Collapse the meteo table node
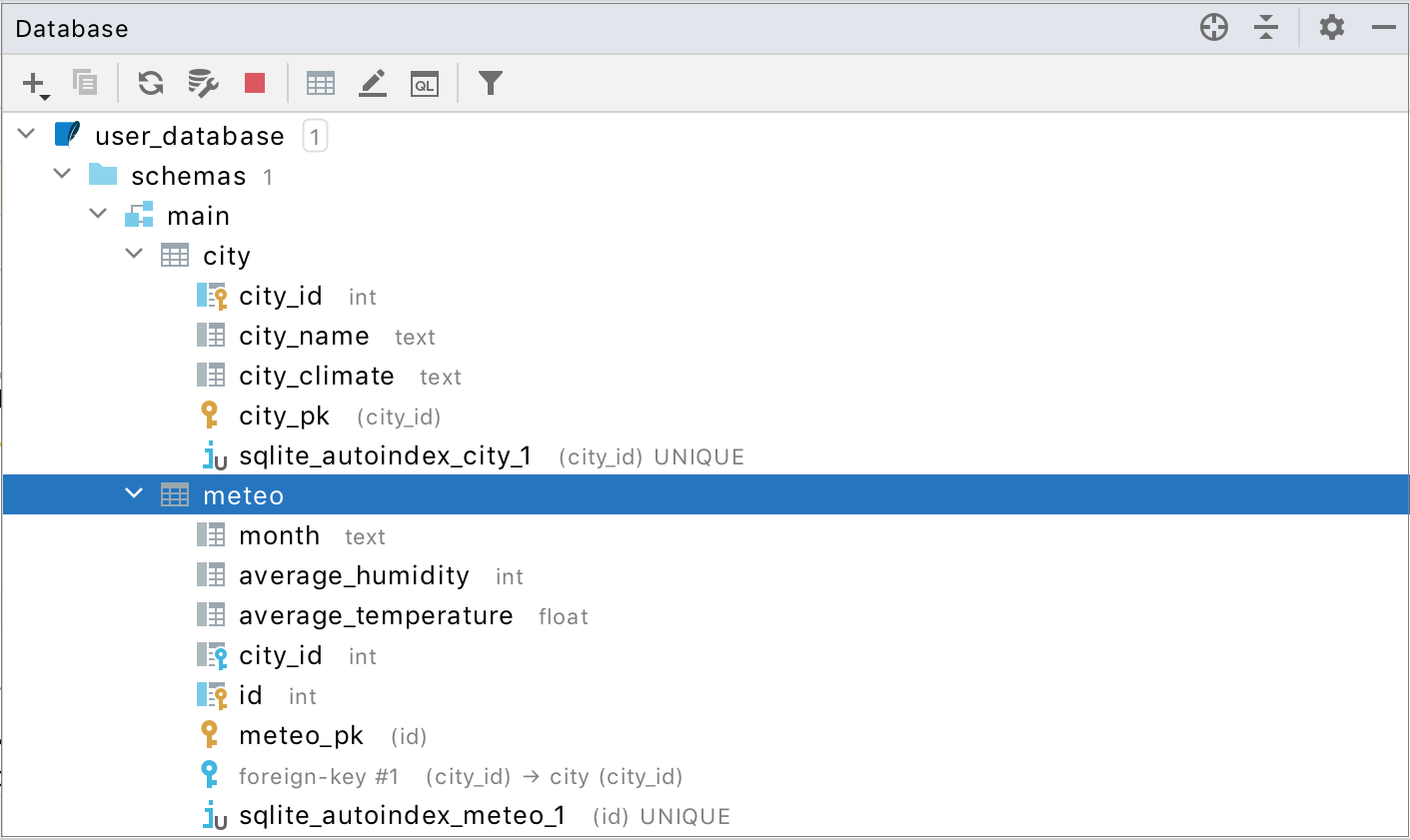 click(x=134, y=493)
